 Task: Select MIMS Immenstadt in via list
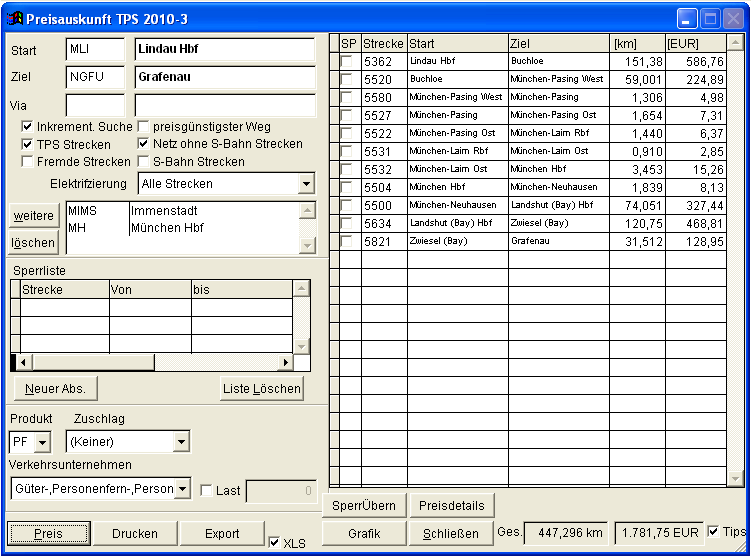pos(182,211)
